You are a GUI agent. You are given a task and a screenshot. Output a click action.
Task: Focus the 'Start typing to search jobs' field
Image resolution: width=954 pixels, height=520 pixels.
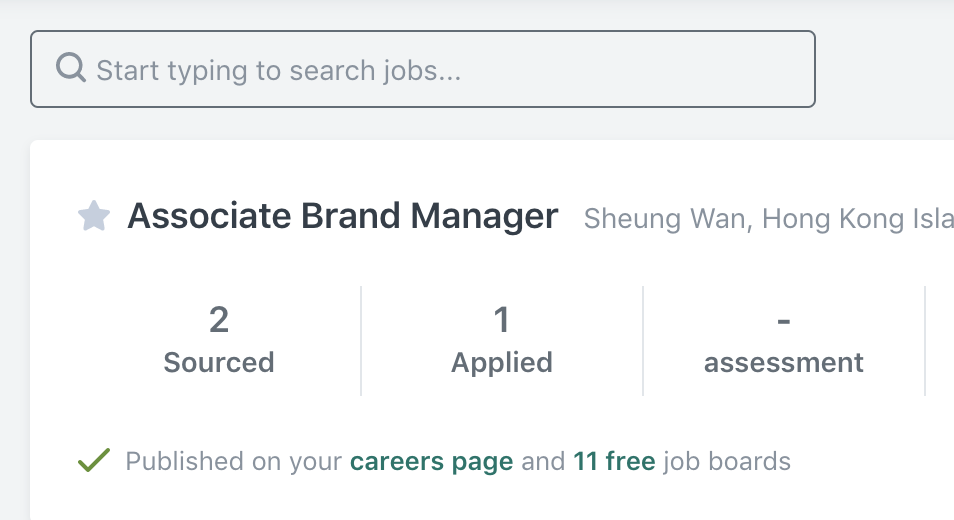(x=423, y=69)
